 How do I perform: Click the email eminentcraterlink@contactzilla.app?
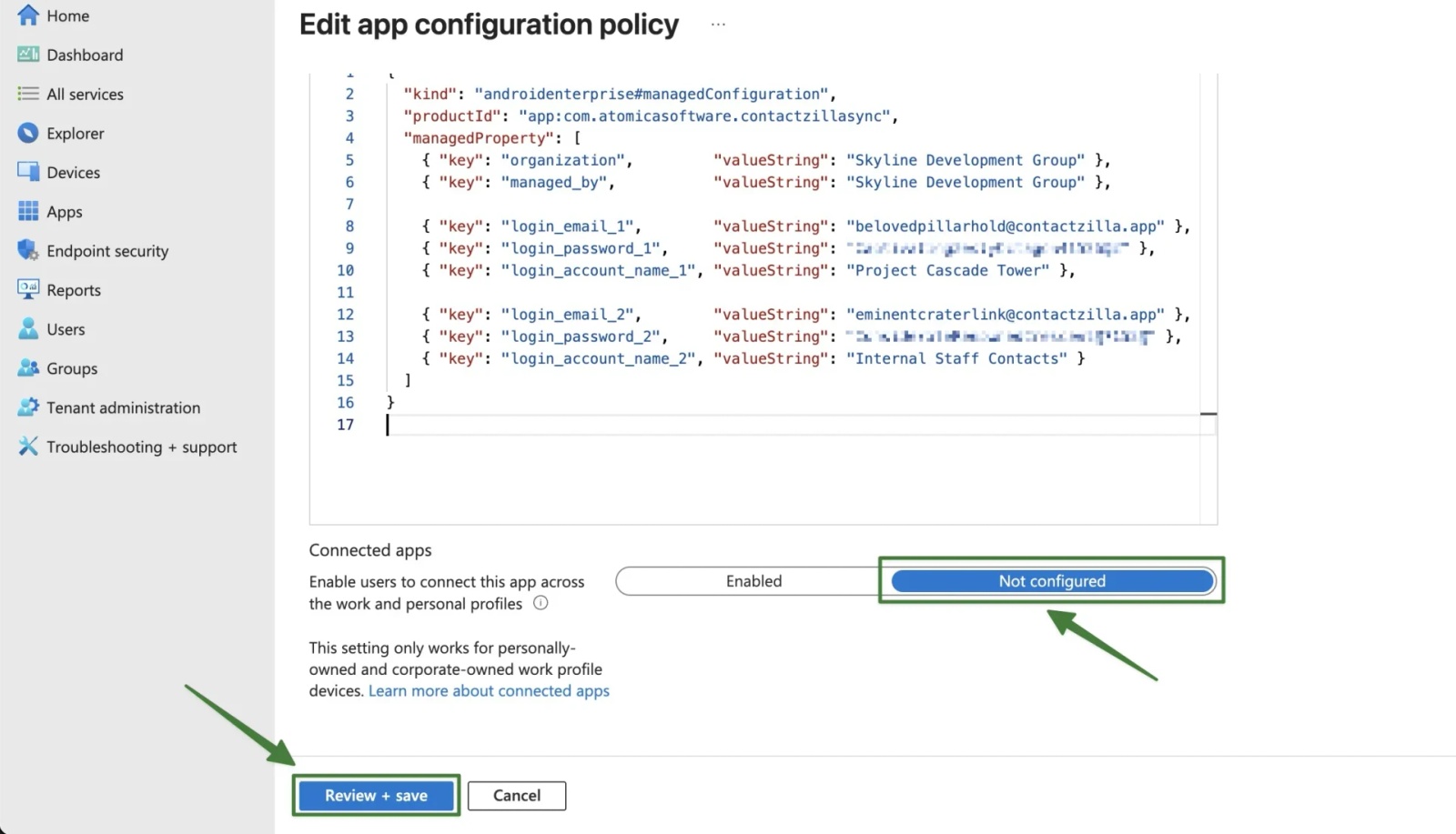pos(1006,314)
